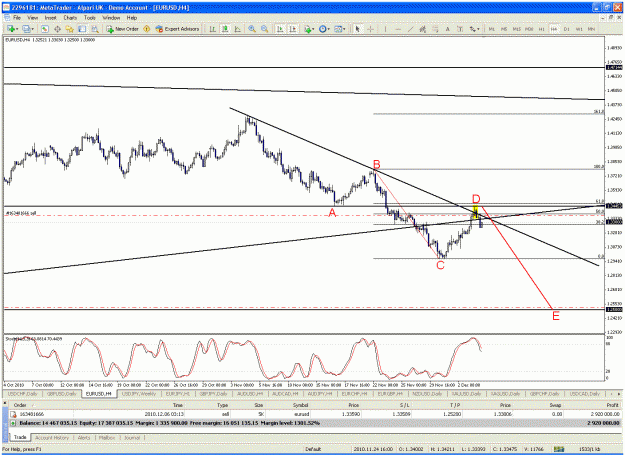Viewport: 625px width, 455px height.
Task: Switch to the Mailbox terminal tab
Action: click(106, 437)
